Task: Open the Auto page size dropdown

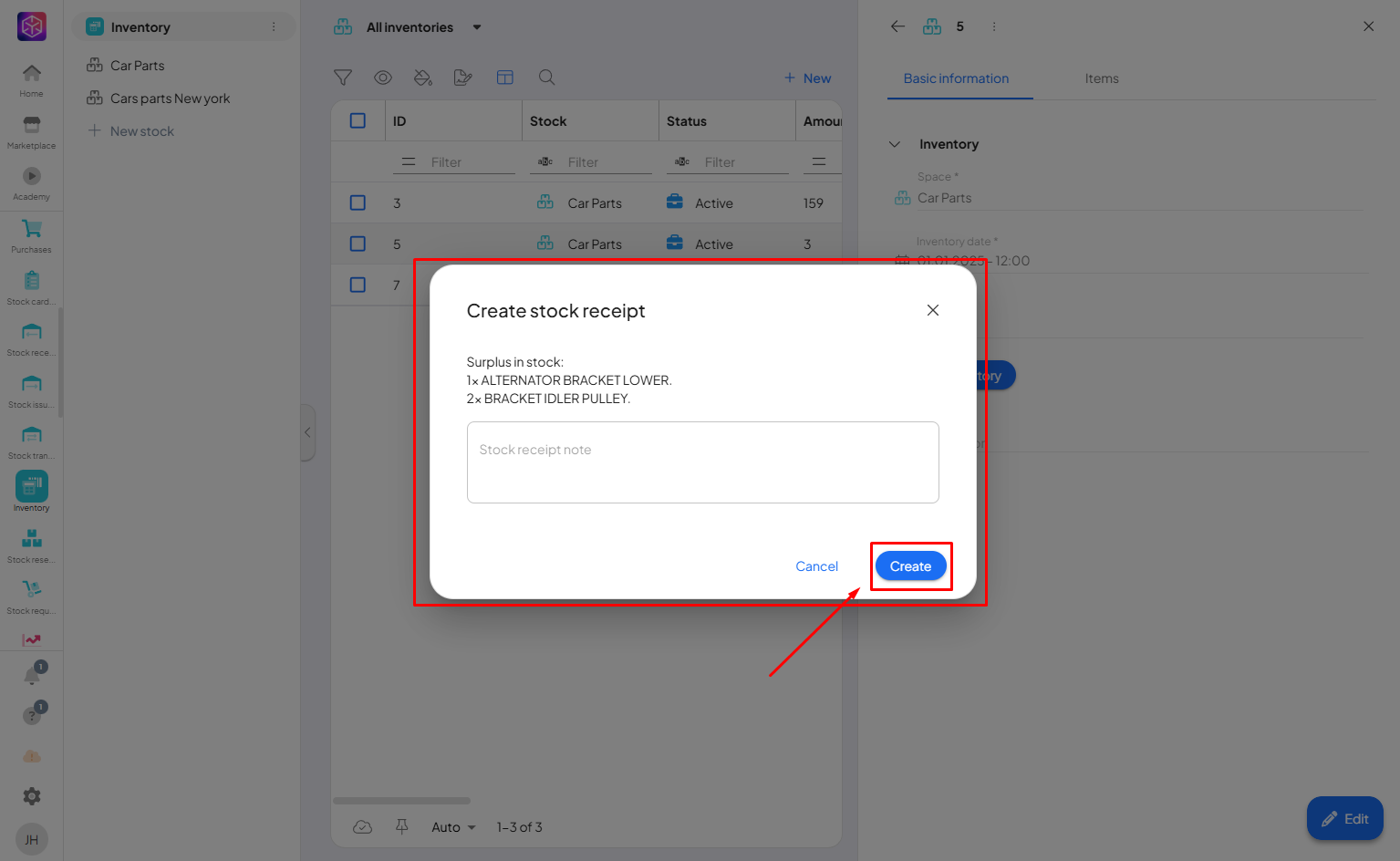Action: coord(453,827)
